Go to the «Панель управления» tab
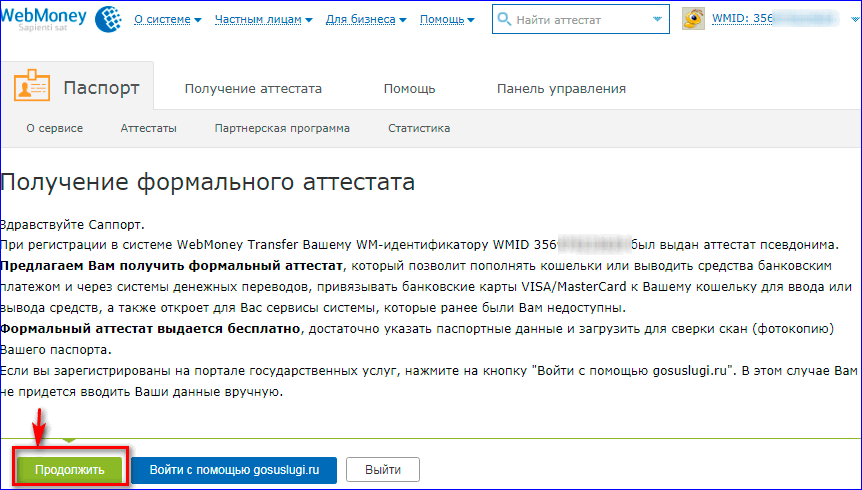862x490 pixels. [561, 89]
